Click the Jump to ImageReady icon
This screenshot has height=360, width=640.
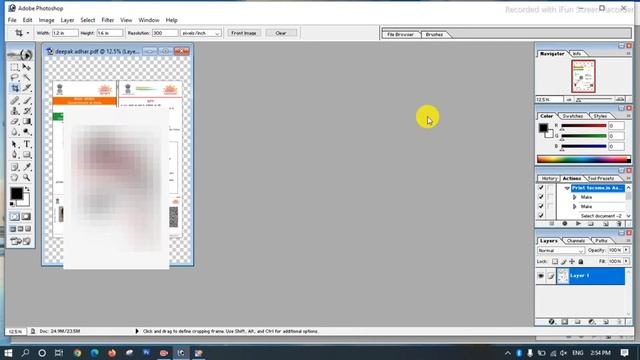pyautogui.click(x=20, y=242)
